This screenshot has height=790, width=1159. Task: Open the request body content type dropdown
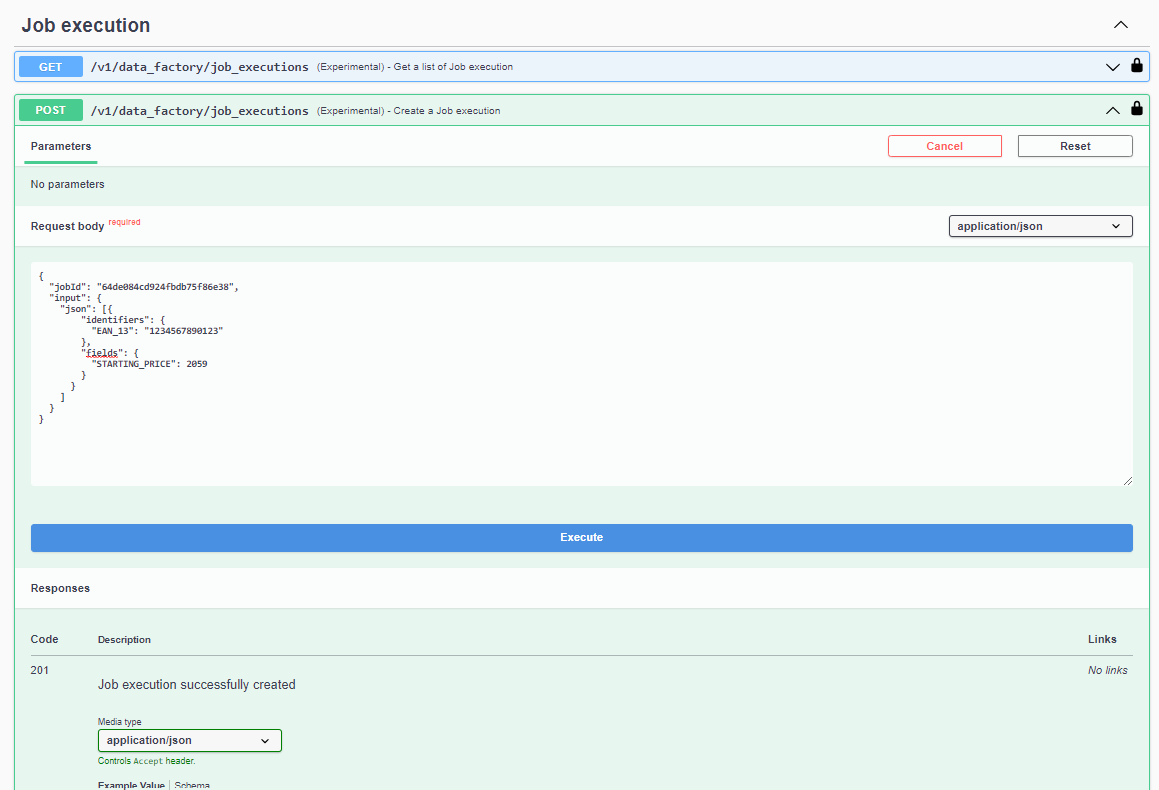coord(1040,226)
